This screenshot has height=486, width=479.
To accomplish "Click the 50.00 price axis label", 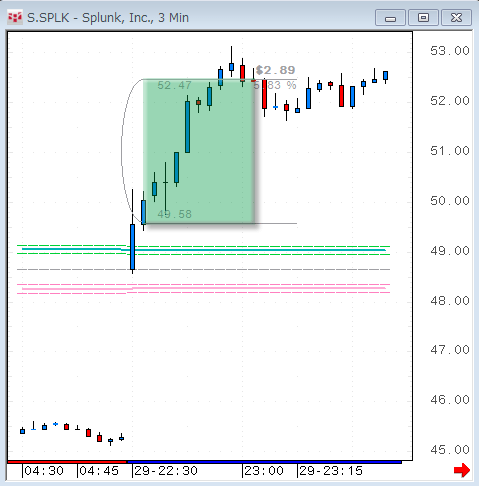I will click(450, 201).
